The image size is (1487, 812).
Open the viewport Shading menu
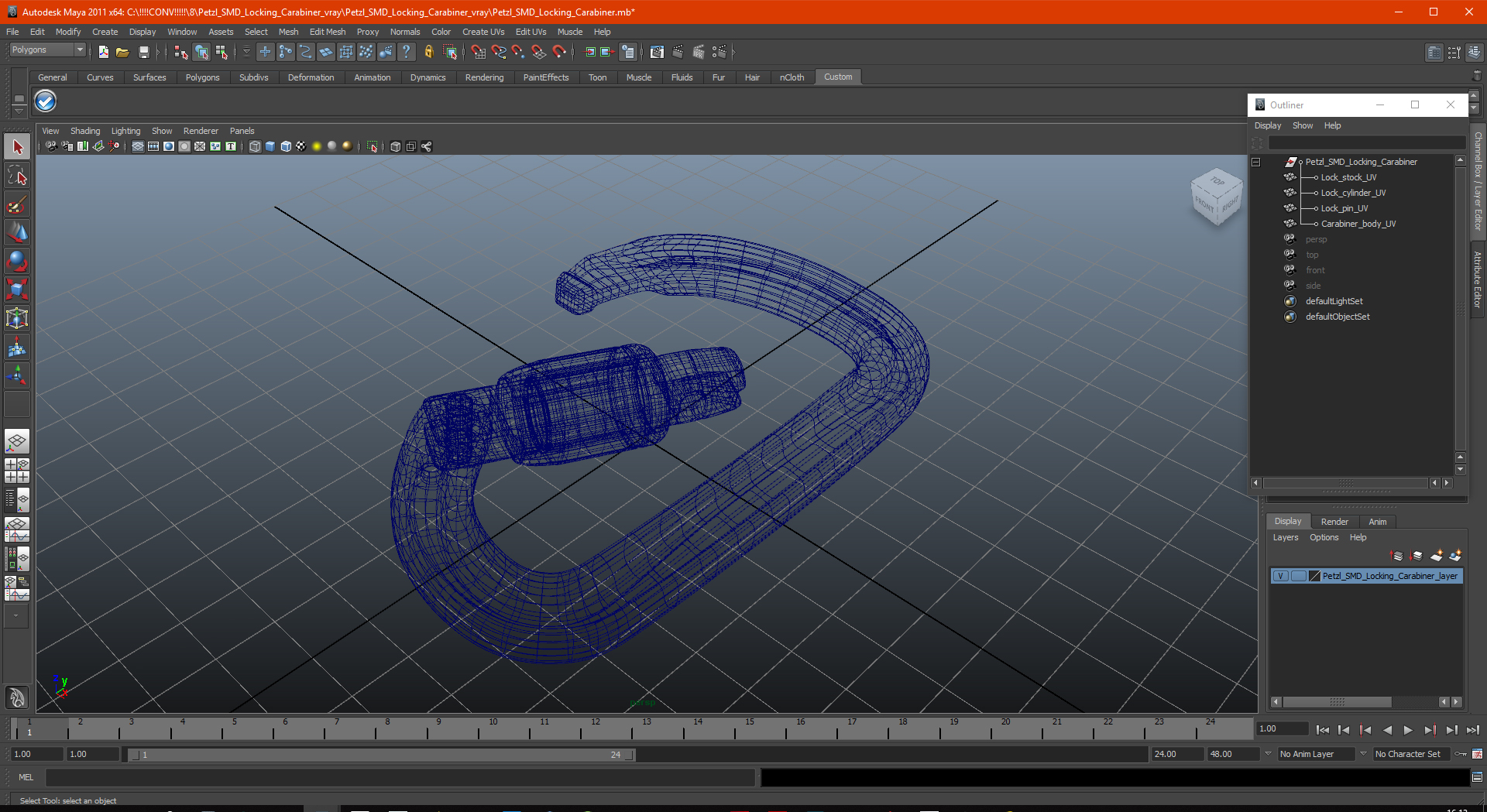pyautogui.click(x=85, y=131)
